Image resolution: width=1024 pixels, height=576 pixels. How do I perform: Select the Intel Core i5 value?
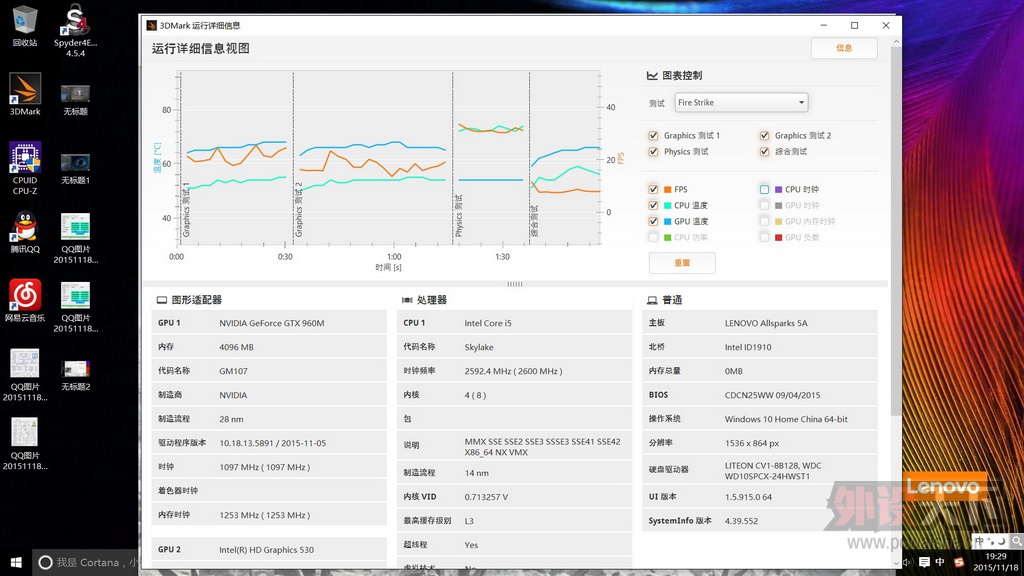coord(488,323)
